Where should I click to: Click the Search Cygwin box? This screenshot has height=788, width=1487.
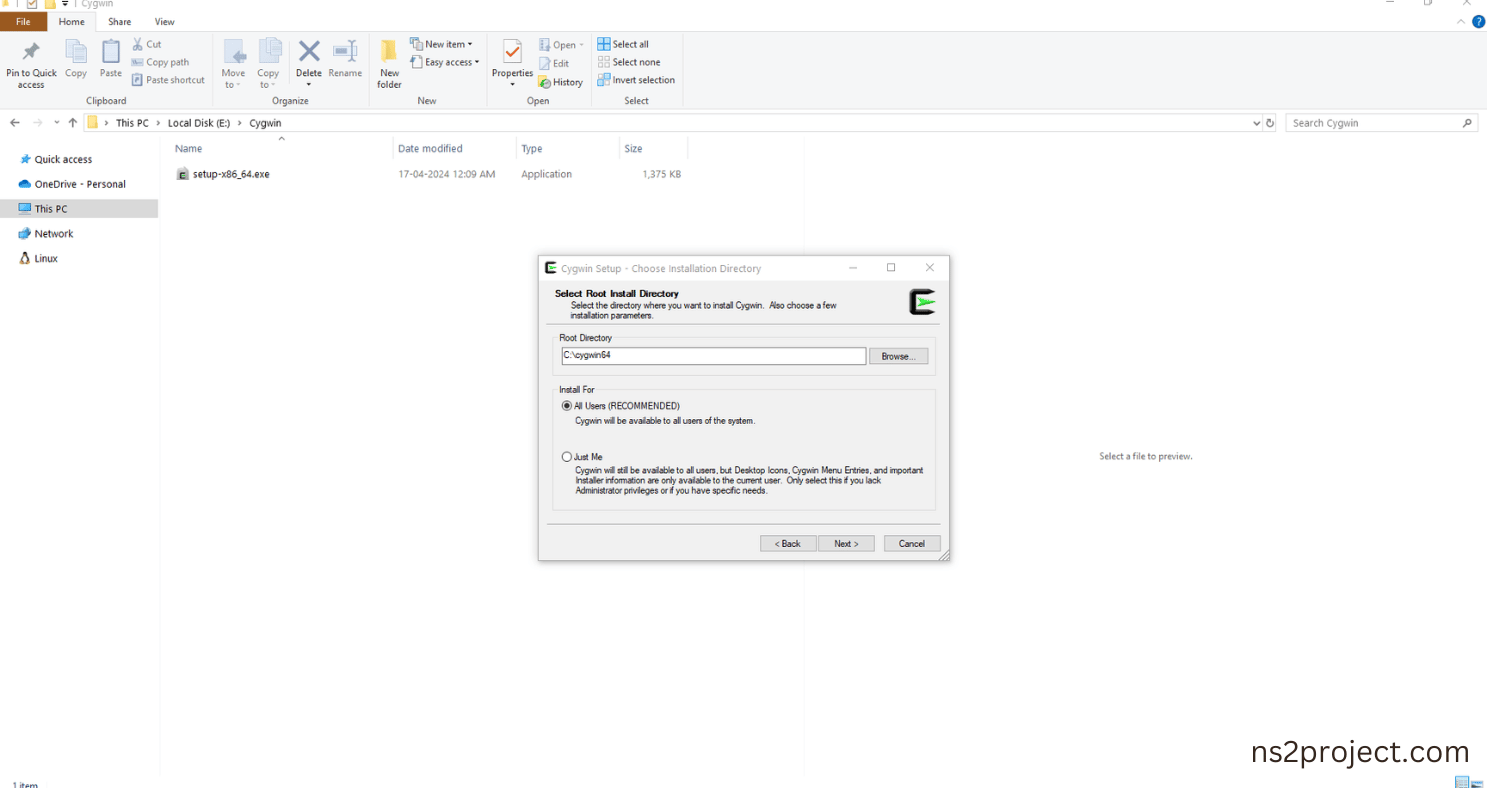tap(1372, 123)
